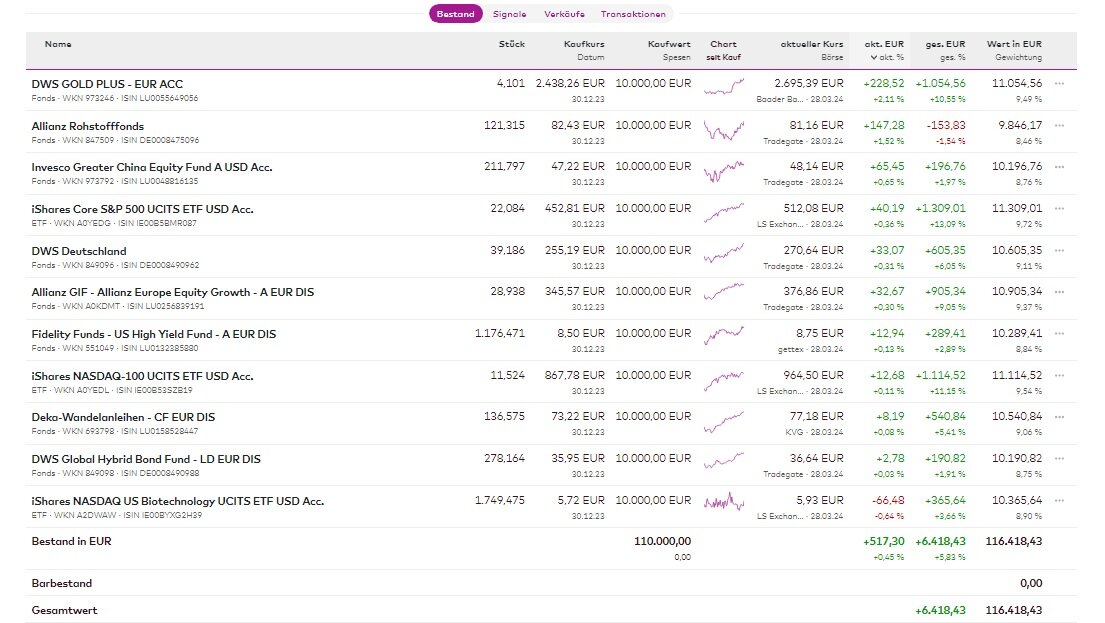
Task: Sort by the akt. EUR column
Action: (884, 44)
